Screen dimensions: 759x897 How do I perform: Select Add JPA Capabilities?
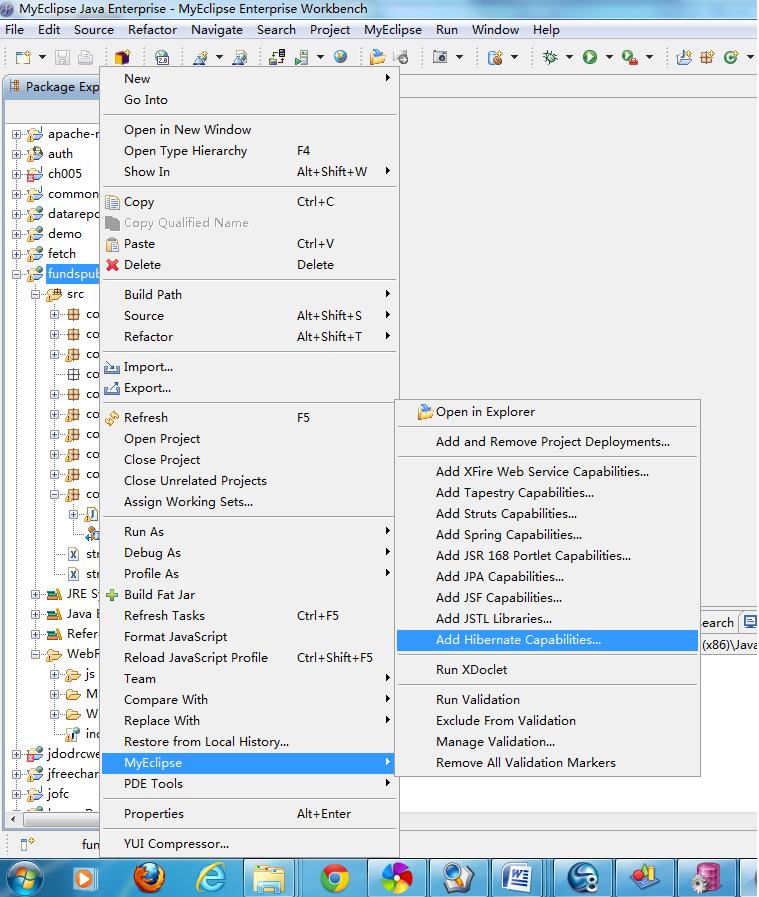tap(547, 577)
